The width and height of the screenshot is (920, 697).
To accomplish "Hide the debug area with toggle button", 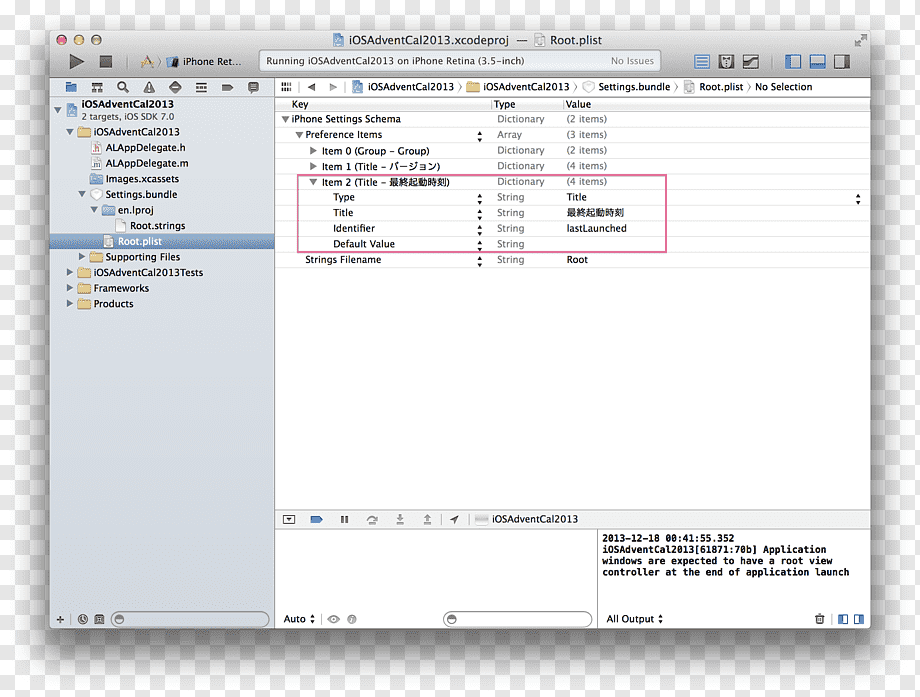I will (289, 519).
